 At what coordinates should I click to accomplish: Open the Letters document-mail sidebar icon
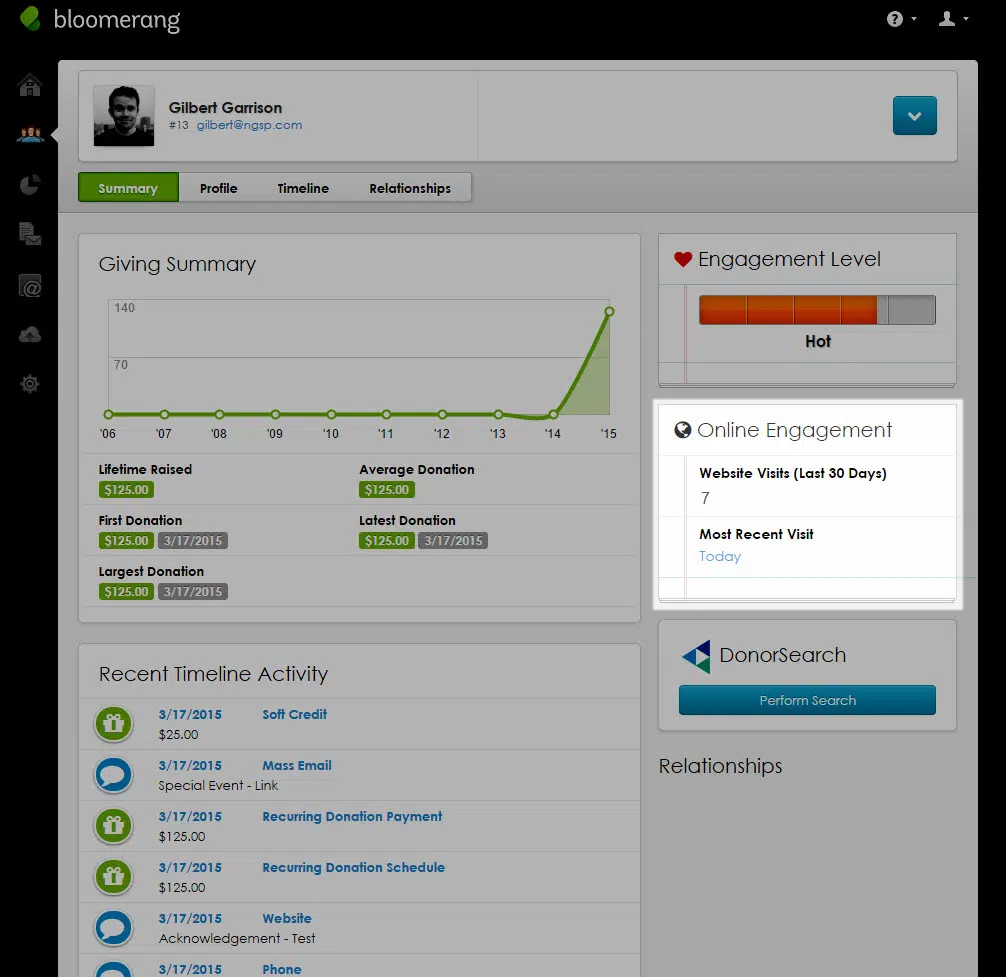(30, 235)
